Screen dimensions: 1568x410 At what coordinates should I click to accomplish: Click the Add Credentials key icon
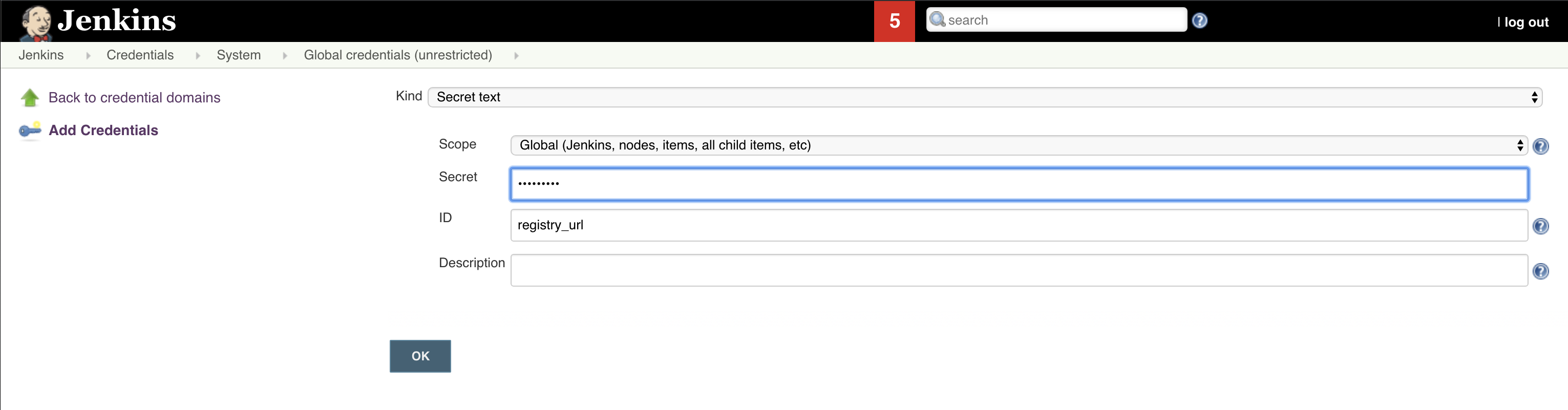(30, 130)
